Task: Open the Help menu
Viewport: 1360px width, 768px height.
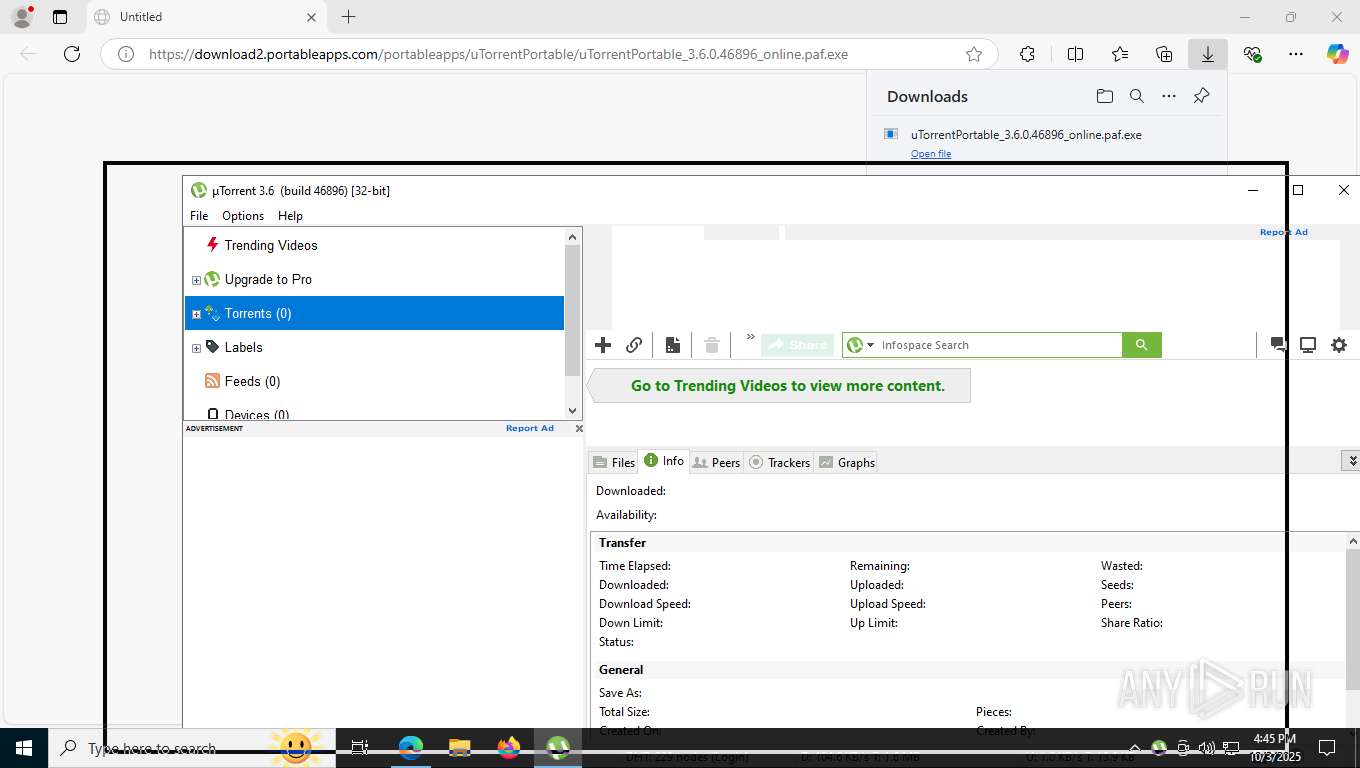Action: (x=290, y=216)
